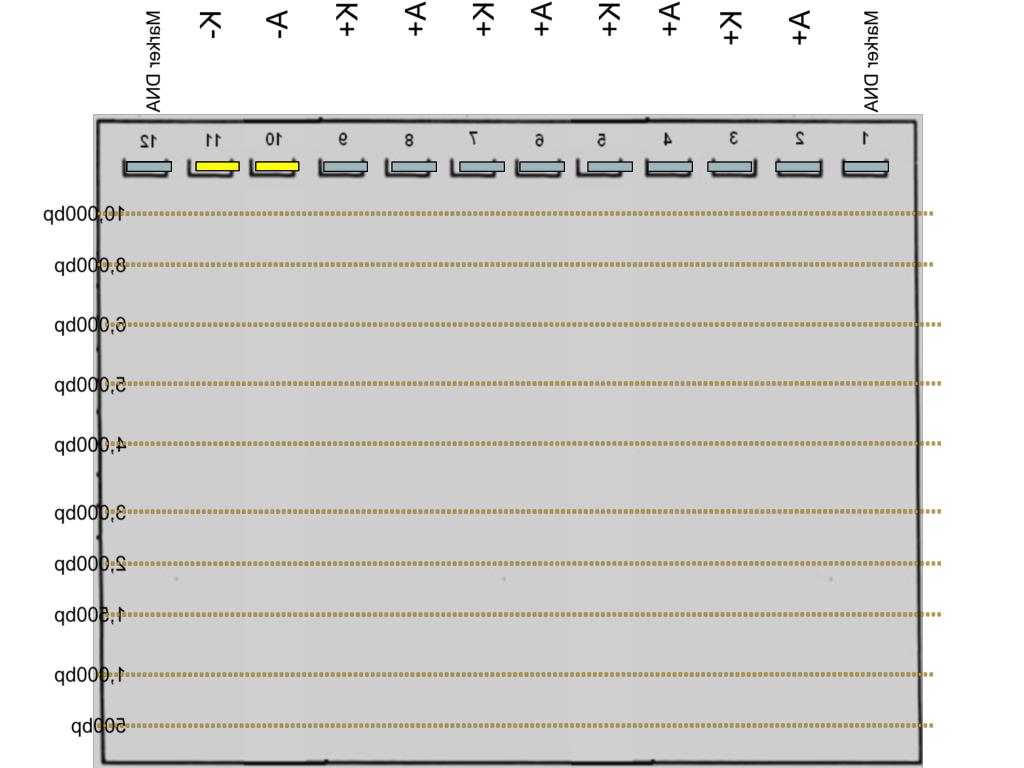This screenshot has height=768, width=1024.
Task: Select the well of lane 5
Action: [x=609, y=167]
